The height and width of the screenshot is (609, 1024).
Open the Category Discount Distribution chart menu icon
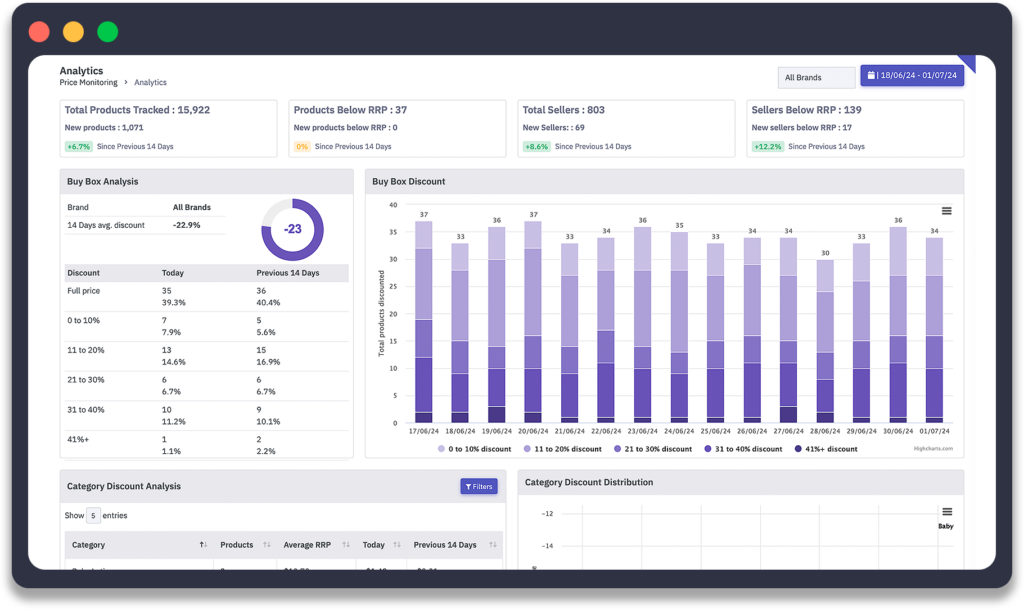(x=947, y=512)
